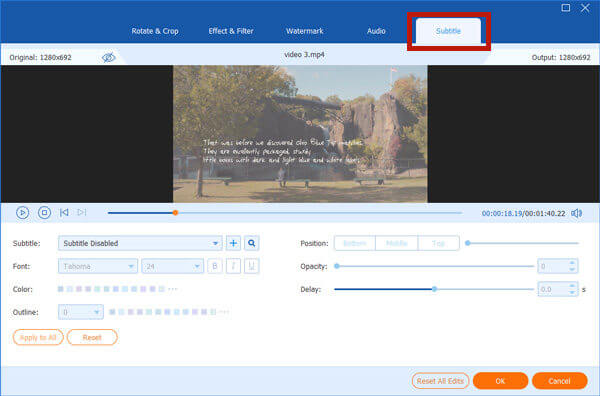Decrease the Delay value with down arrow
This screenshot has height=396, width=600.
pyautogui.click(x=572, y=292)
